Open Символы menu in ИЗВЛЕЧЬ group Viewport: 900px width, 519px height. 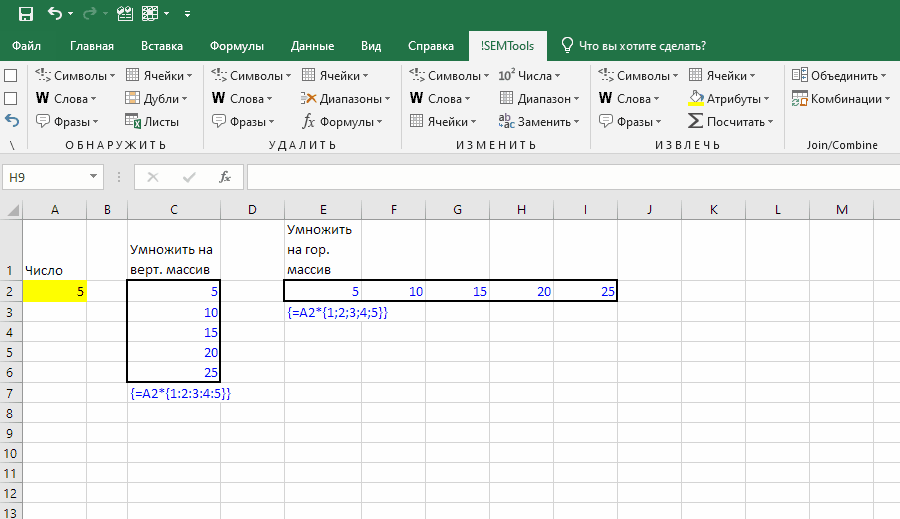(x=638, y=76)
